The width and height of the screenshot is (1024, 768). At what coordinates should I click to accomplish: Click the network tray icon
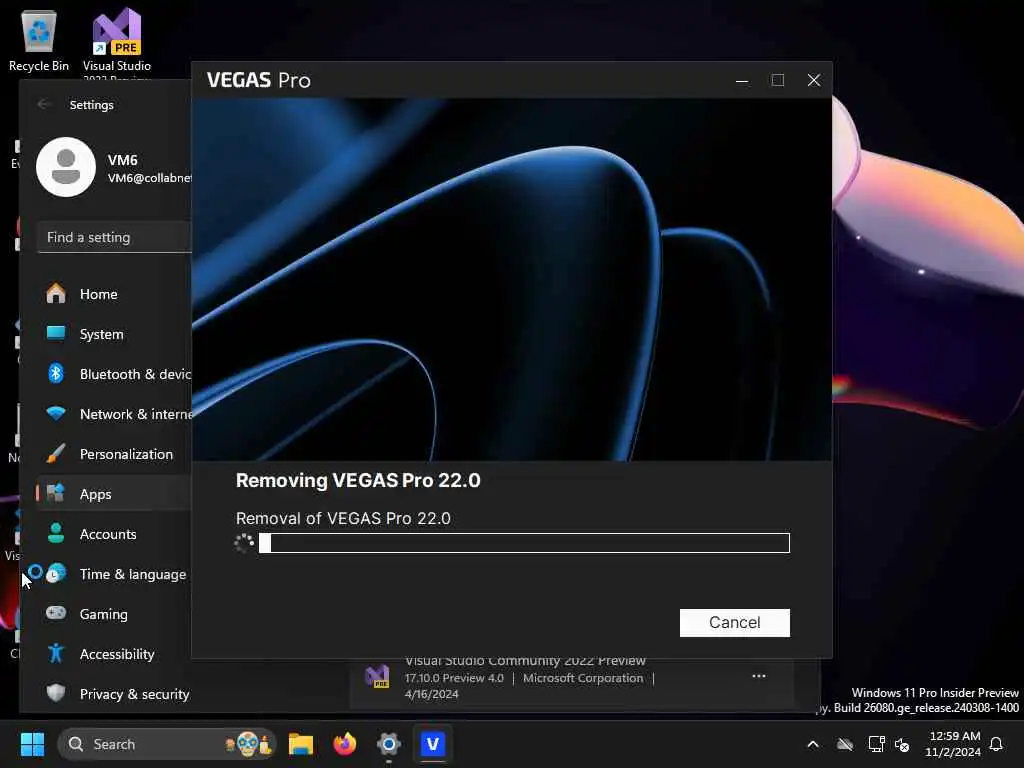pyautogui.click(x=876, y=744)
